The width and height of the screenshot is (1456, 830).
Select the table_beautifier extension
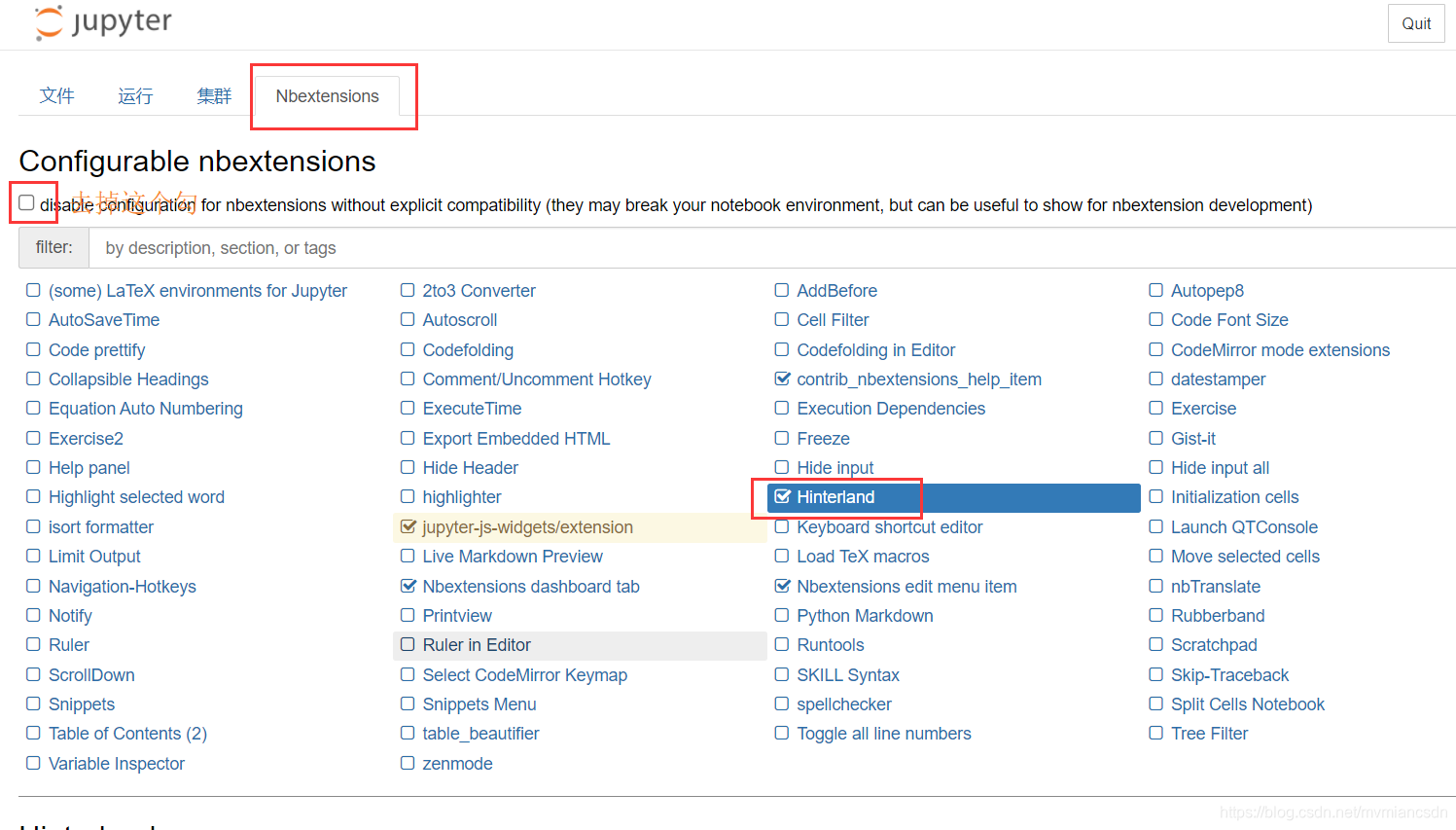pos(480,734)
